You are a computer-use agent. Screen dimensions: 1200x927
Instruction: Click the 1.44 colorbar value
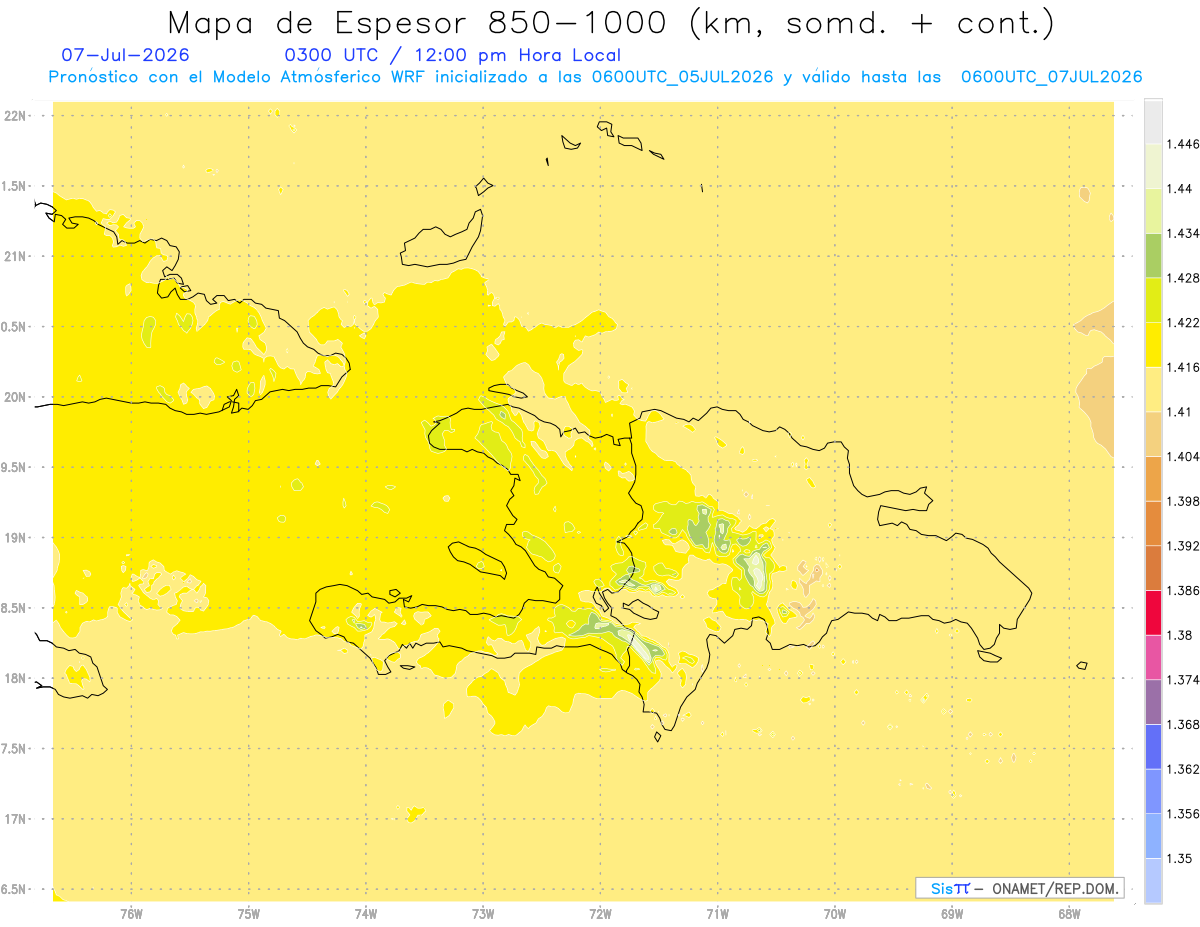point(1180,189)
